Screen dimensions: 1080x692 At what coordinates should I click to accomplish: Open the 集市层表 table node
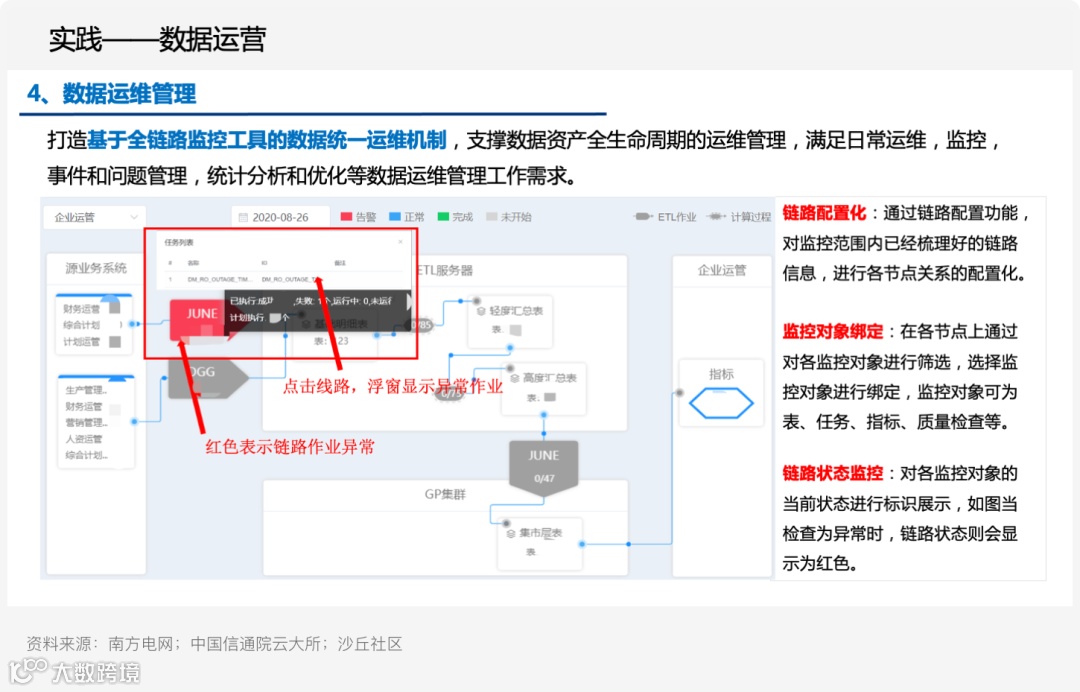(x=540, y=543)
